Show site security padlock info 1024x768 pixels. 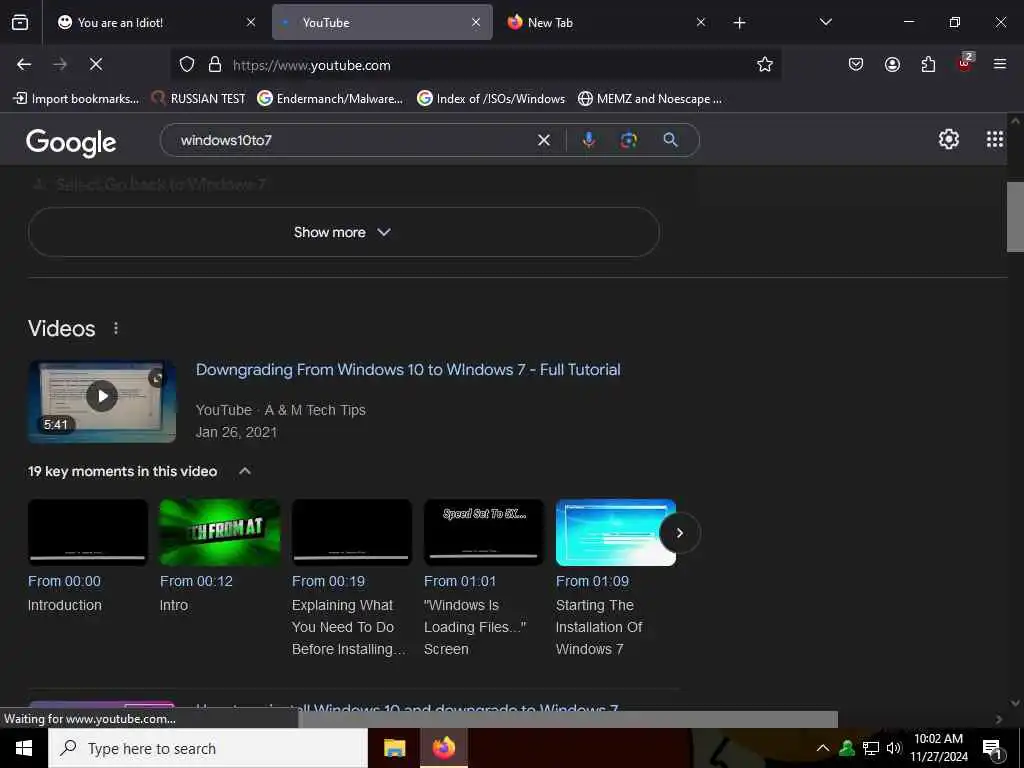click(215, 65)
